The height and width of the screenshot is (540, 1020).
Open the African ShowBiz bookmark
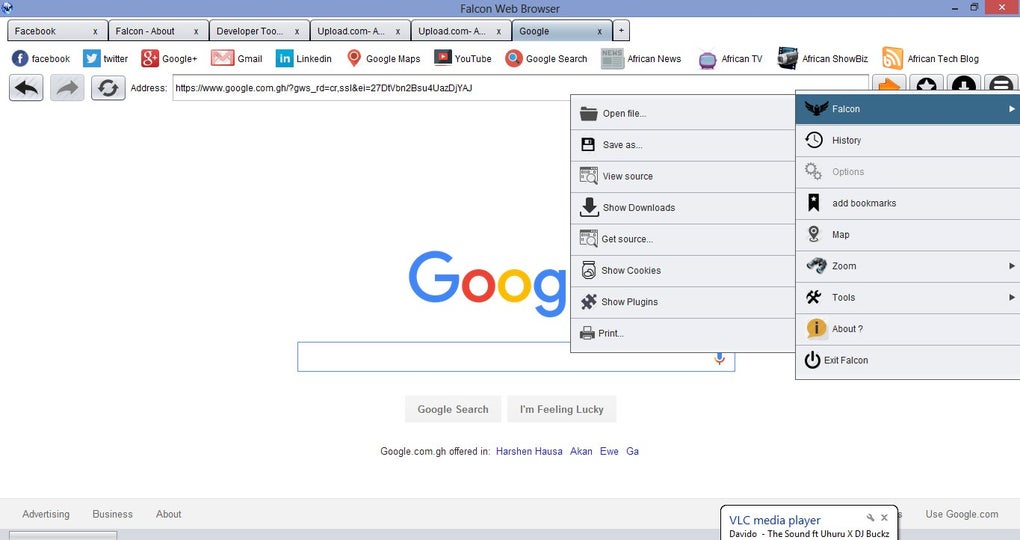823,59
